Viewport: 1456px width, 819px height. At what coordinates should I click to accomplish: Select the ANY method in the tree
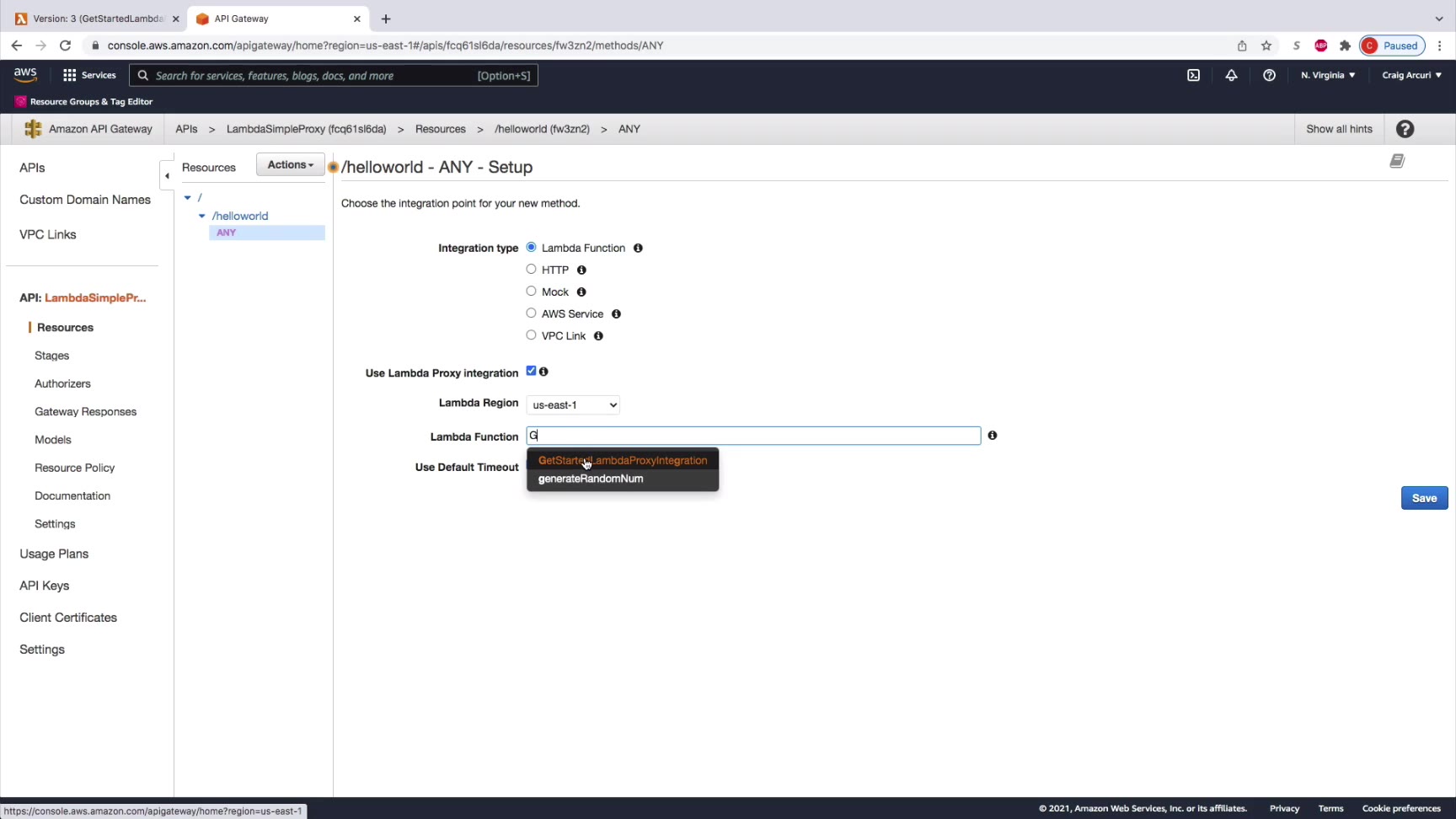[267, 233]
